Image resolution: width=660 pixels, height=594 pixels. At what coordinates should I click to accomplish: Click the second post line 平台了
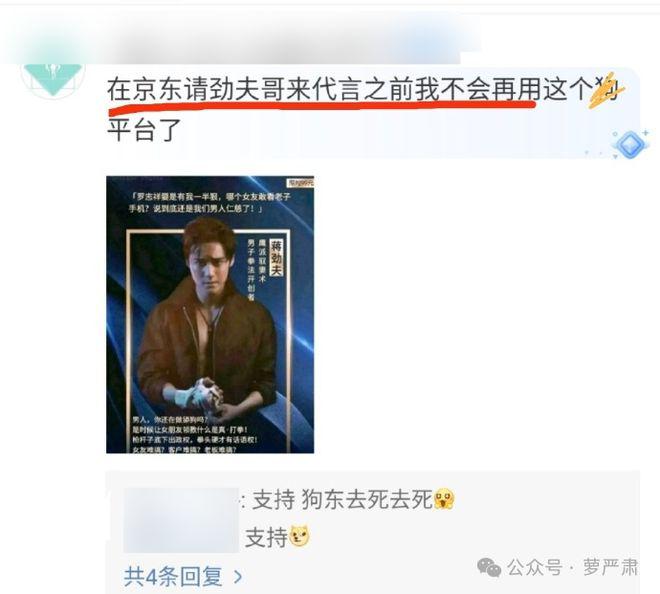point(144,129)
